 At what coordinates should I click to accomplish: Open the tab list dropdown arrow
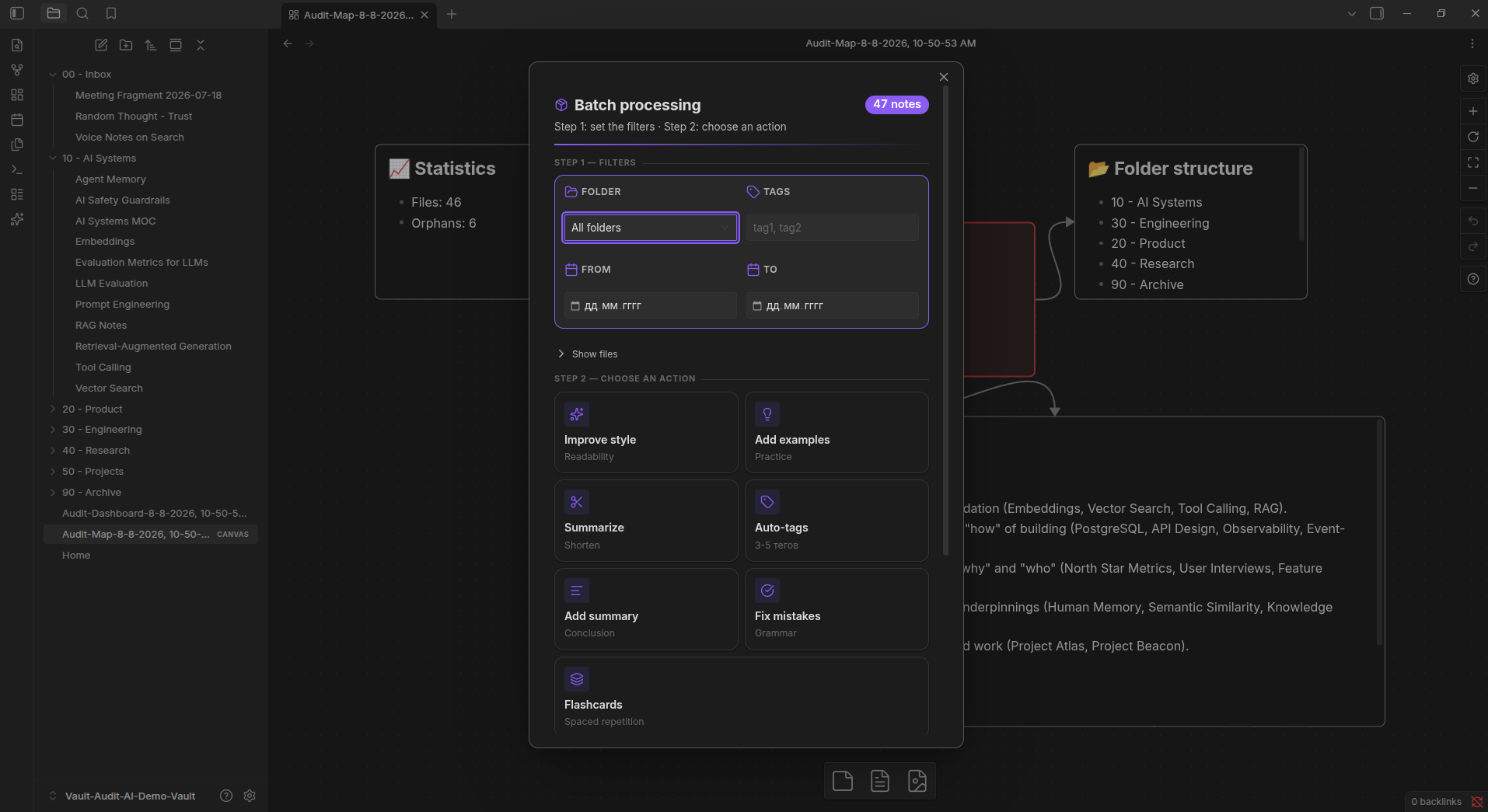tap(1352, 13)
